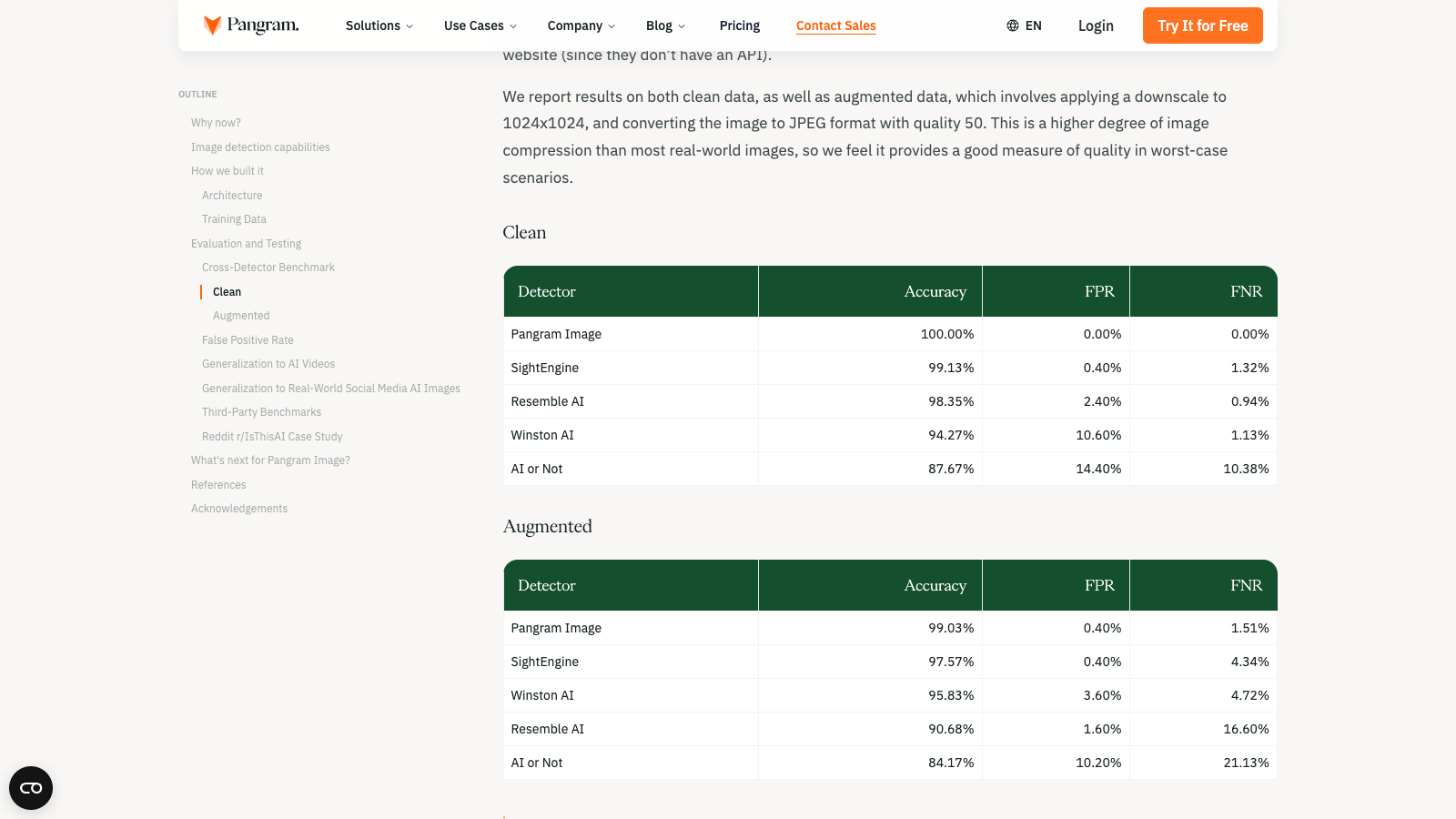
Task: Open the Pricing page
Action: coord(740,25)
